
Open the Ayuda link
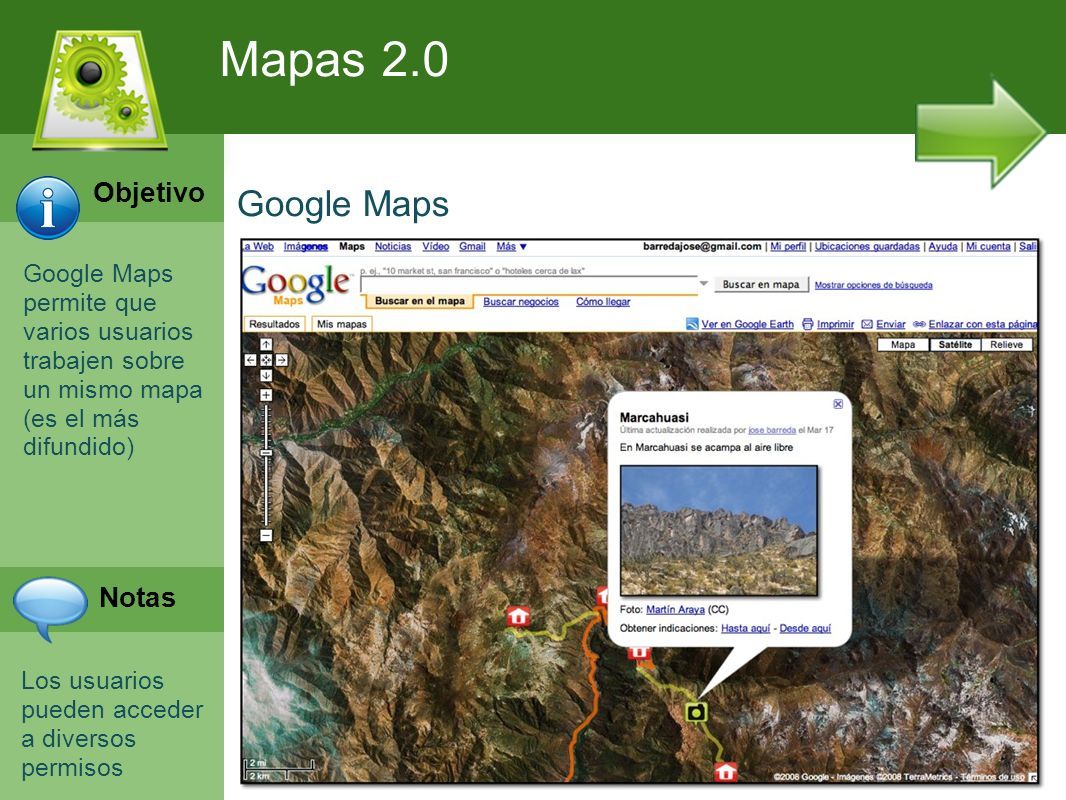coord(943,247)
